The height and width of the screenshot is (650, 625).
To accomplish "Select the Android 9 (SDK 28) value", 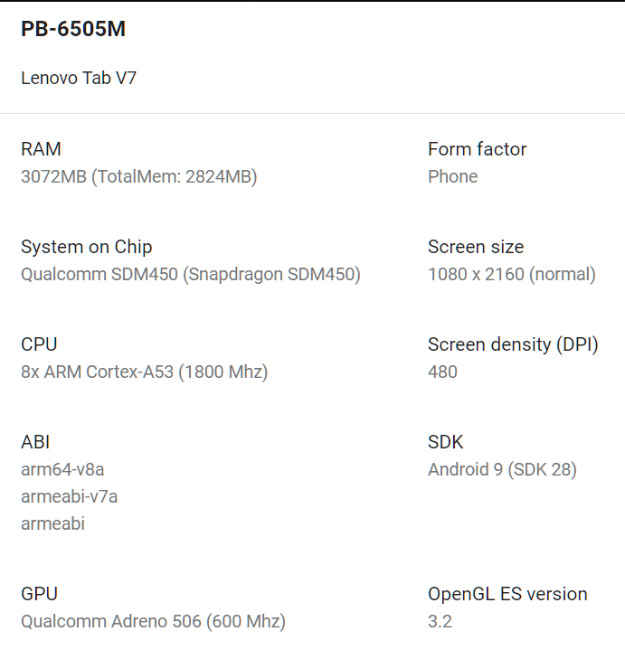I will coord(502,470).
